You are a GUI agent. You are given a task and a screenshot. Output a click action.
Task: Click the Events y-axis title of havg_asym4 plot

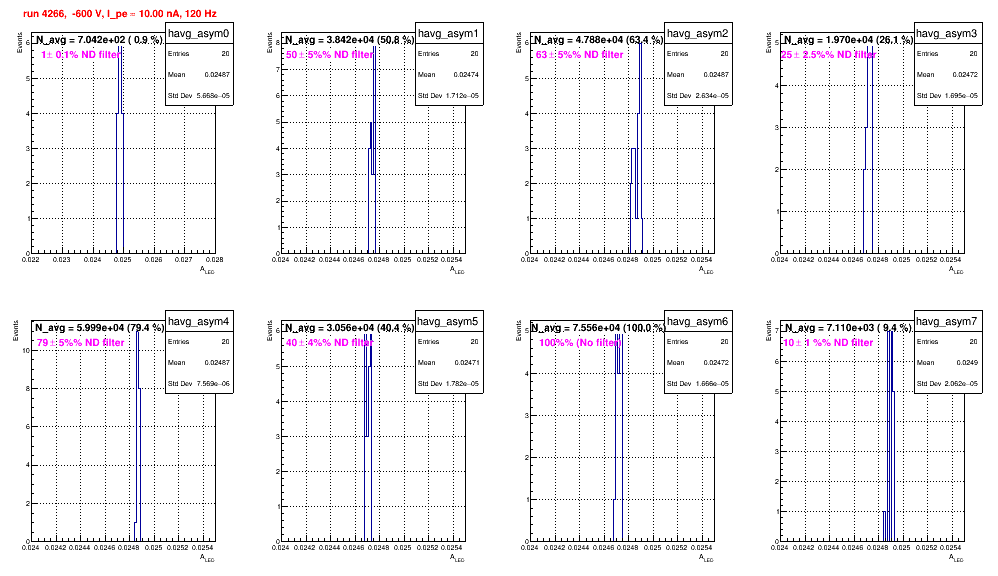point(17,330)
